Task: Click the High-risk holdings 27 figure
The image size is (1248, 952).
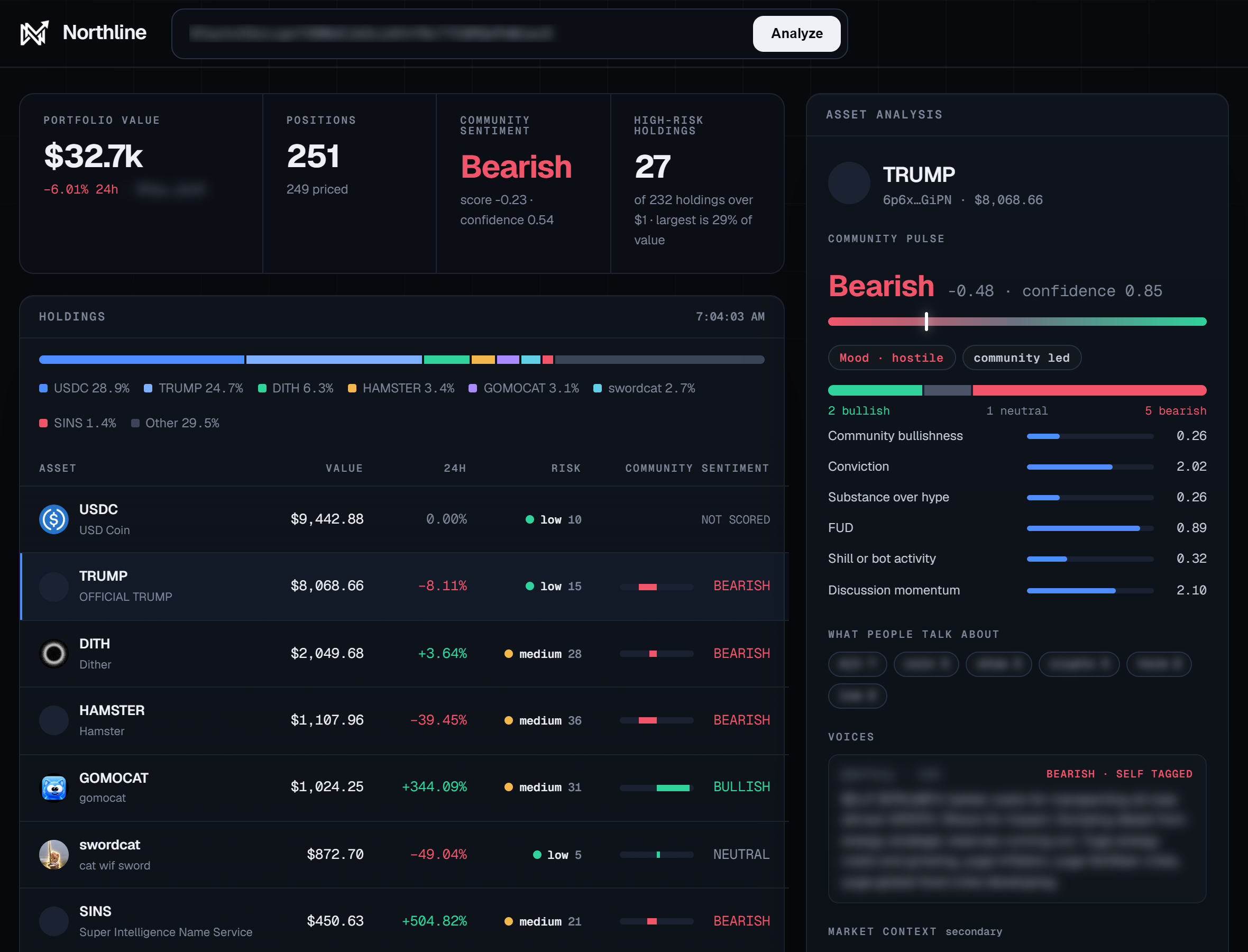Action: [x=653, y=167]
